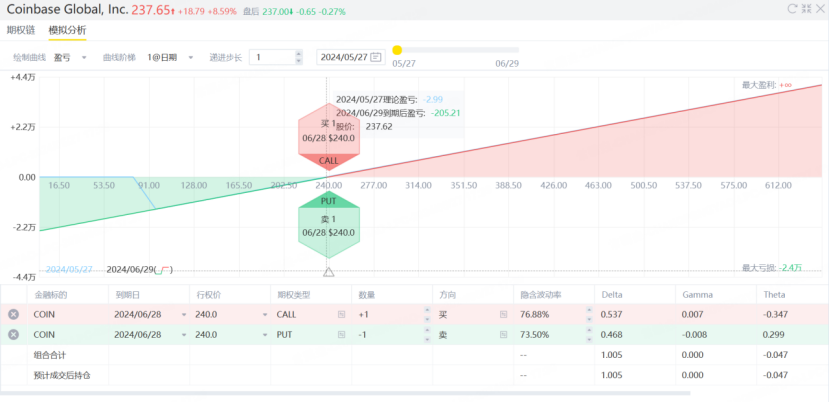Remove the COIN CALL leg row
The width and height of the screenshot is (829, 403).
tap(14, 314)
